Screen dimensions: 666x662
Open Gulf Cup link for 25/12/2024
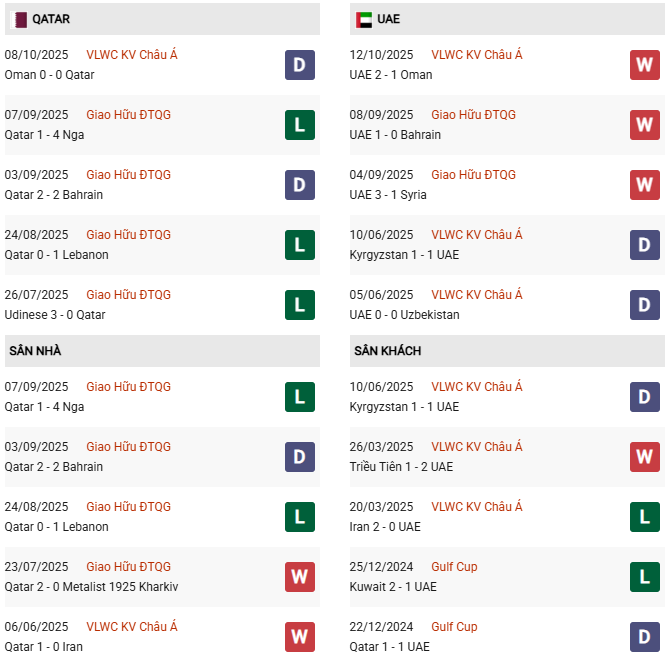[454, 567]
